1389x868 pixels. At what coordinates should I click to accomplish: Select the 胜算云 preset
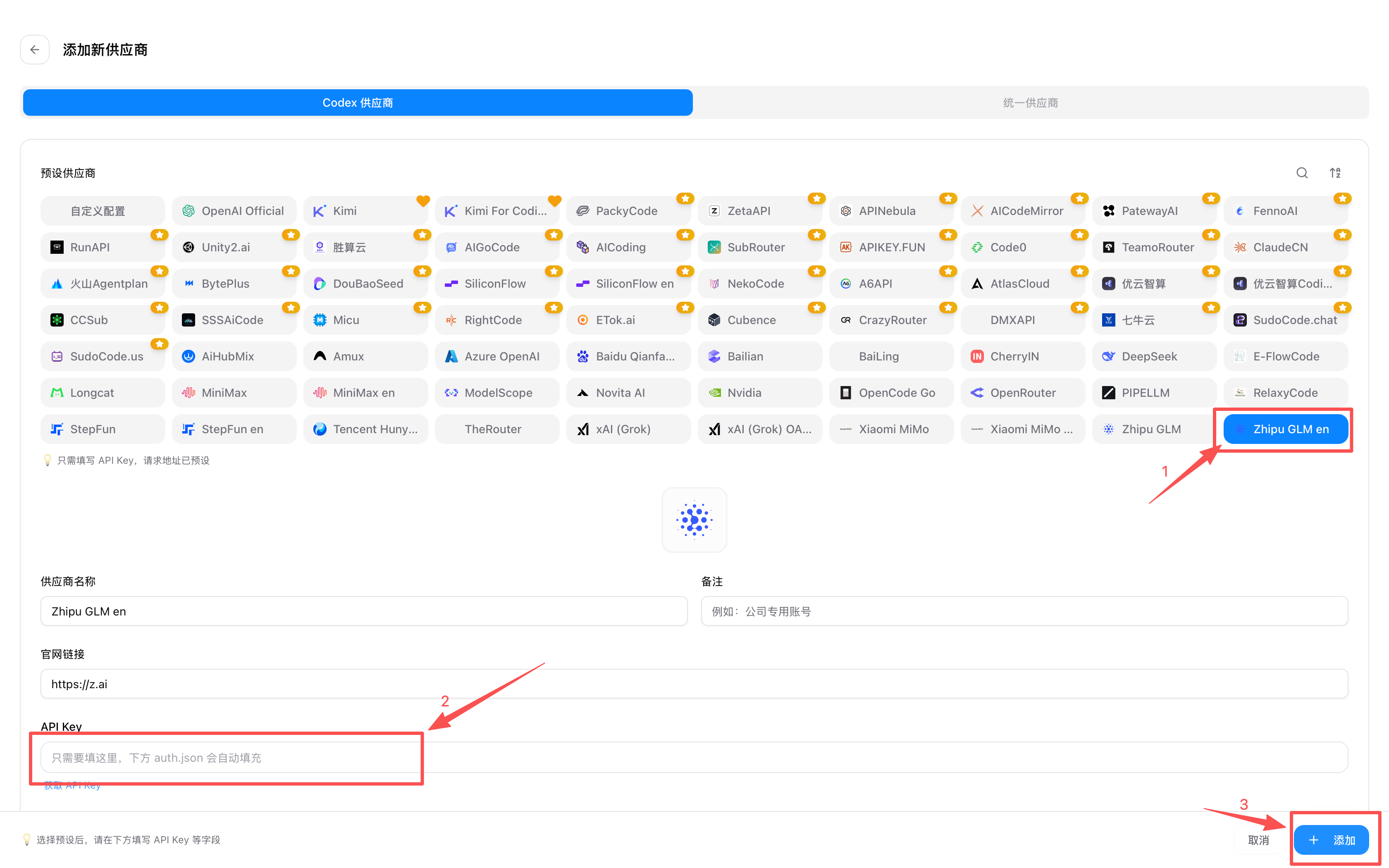(365, 248)
